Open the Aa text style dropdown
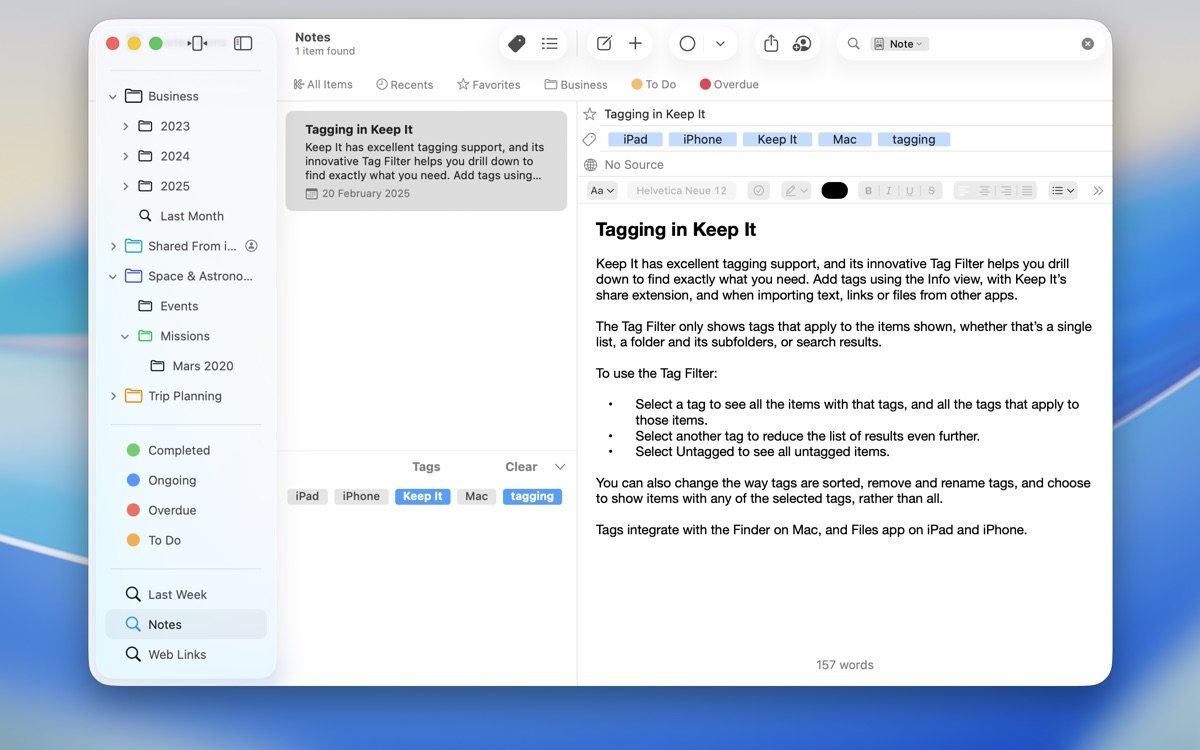1200x750 pixels. click(x=602, y=191)
